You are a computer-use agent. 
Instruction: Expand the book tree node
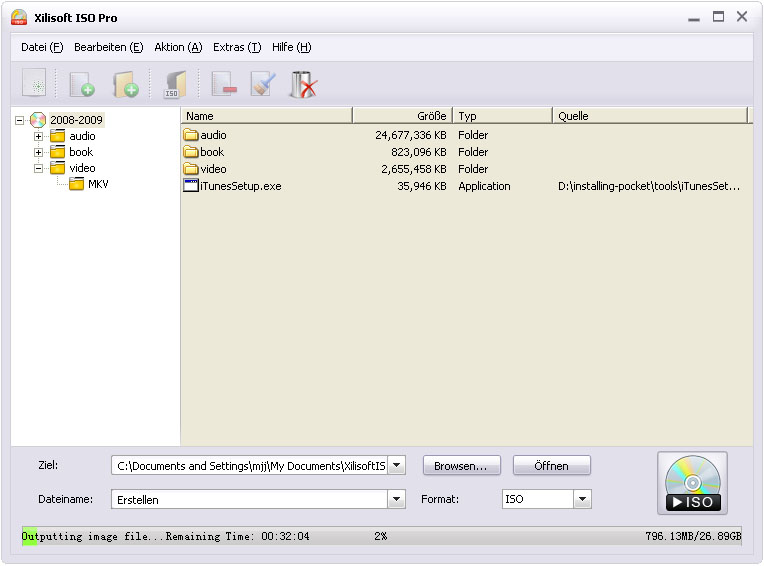(38, 152)
